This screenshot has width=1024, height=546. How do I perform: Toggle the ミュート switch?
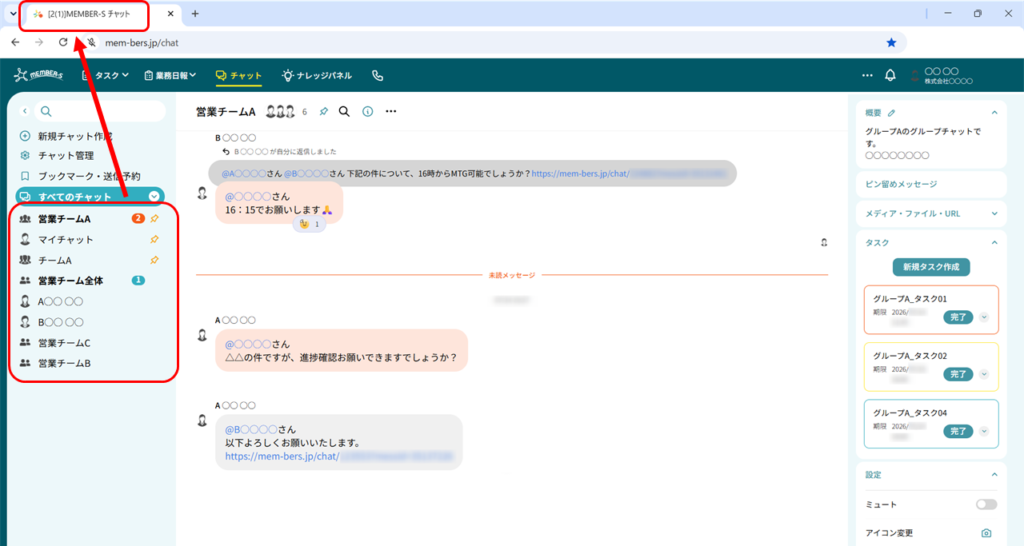click(986, 504)
